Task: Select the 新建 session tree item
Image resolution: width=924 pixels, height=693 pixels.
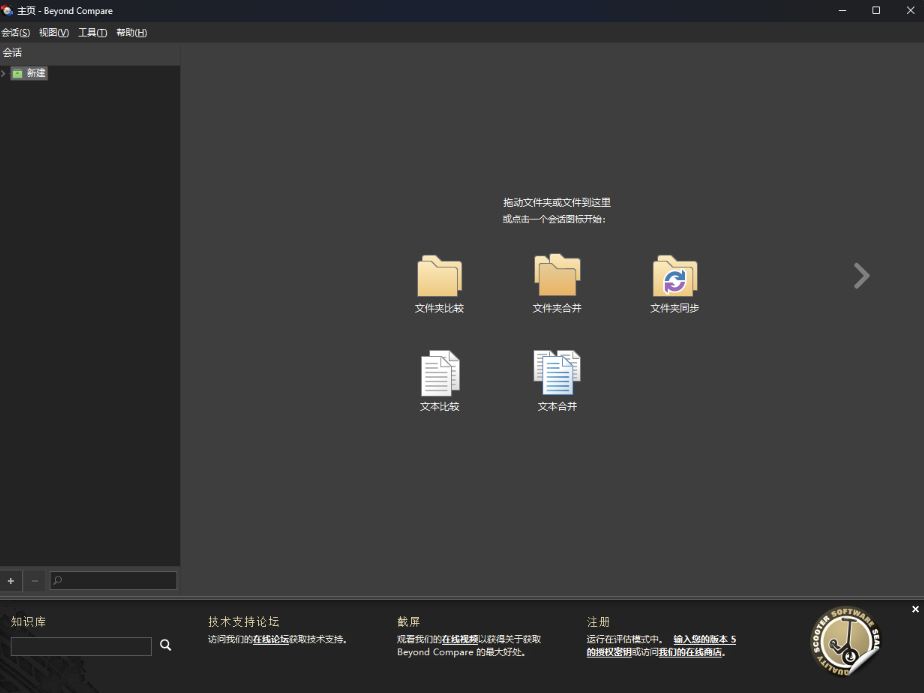Action: pos(29,73)
